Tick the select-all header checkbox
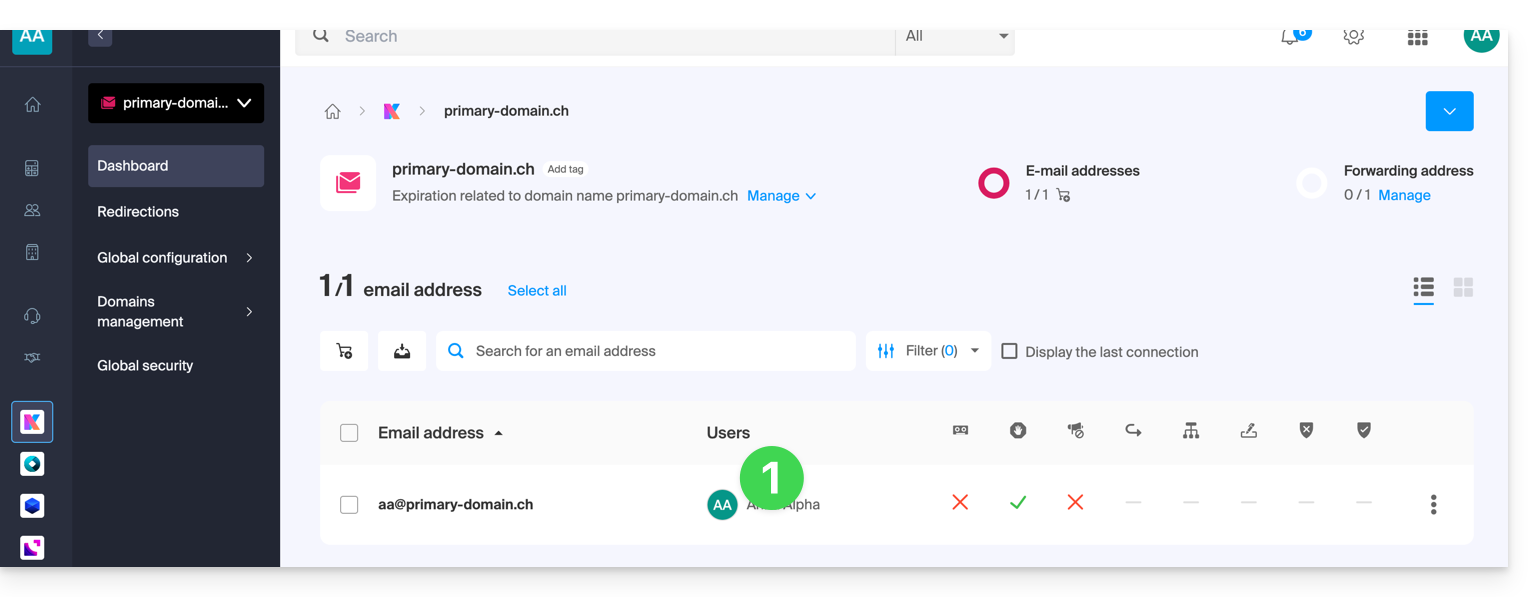 [349, 433]
